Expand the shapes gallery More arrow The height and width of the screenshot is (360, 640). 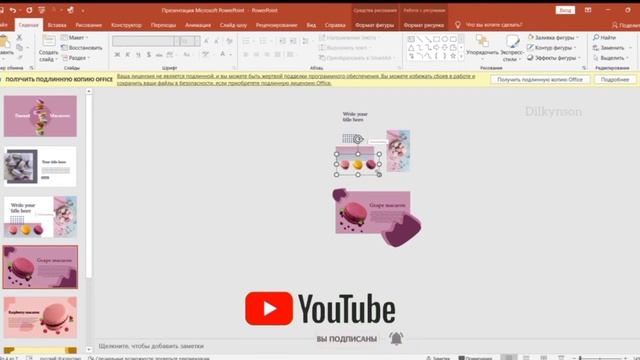[461, 57]
